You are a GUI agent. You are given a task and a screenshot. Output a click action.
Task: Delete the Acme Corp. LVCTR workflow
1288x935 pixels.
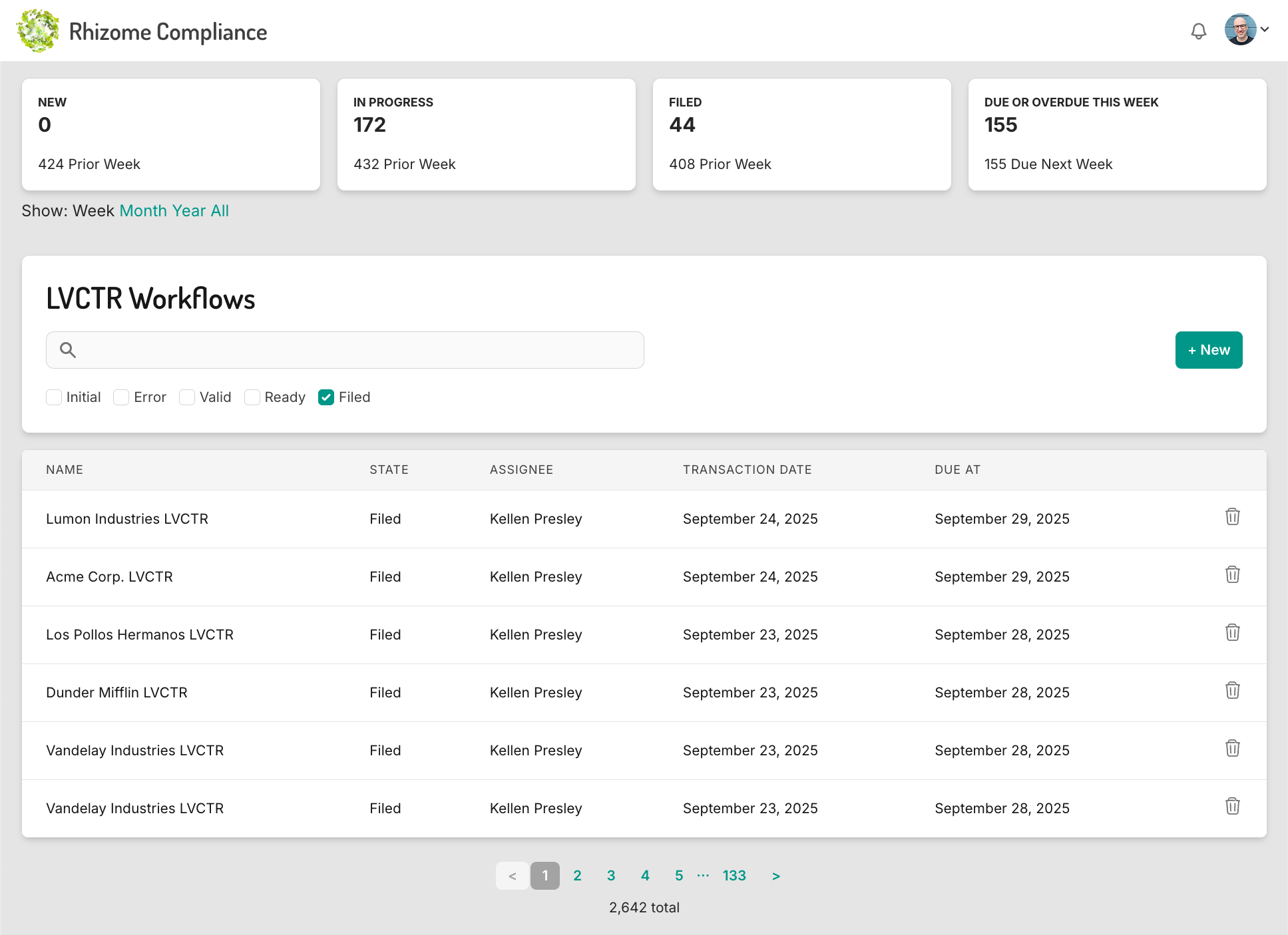pyautogui.click(x=1232, y=575)
